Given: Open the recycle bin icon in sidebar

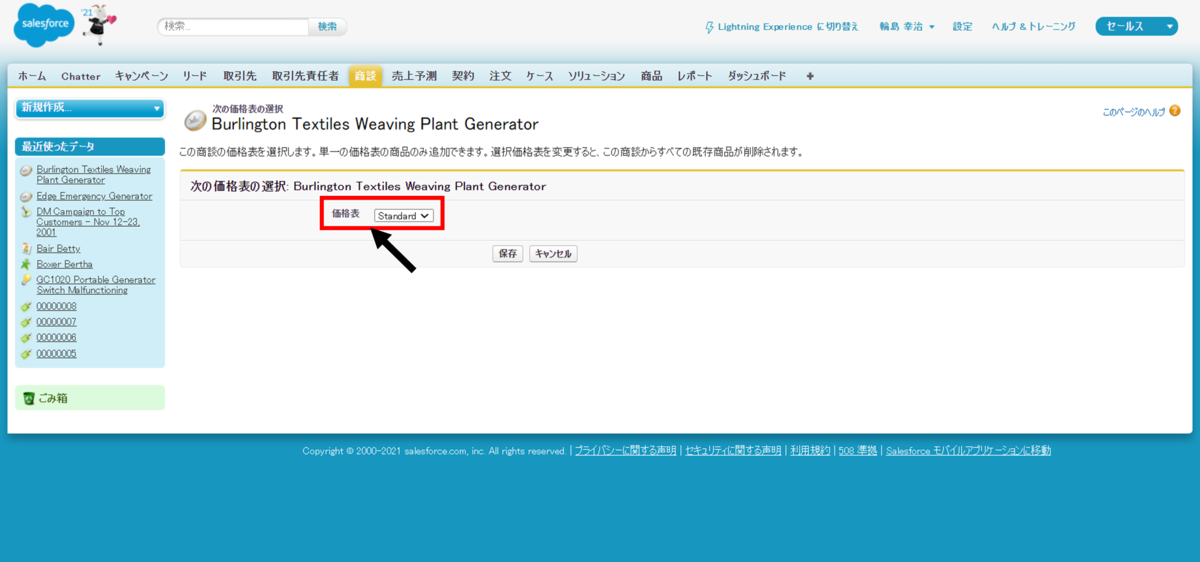Looking at the screenshot, I should 28,398.
